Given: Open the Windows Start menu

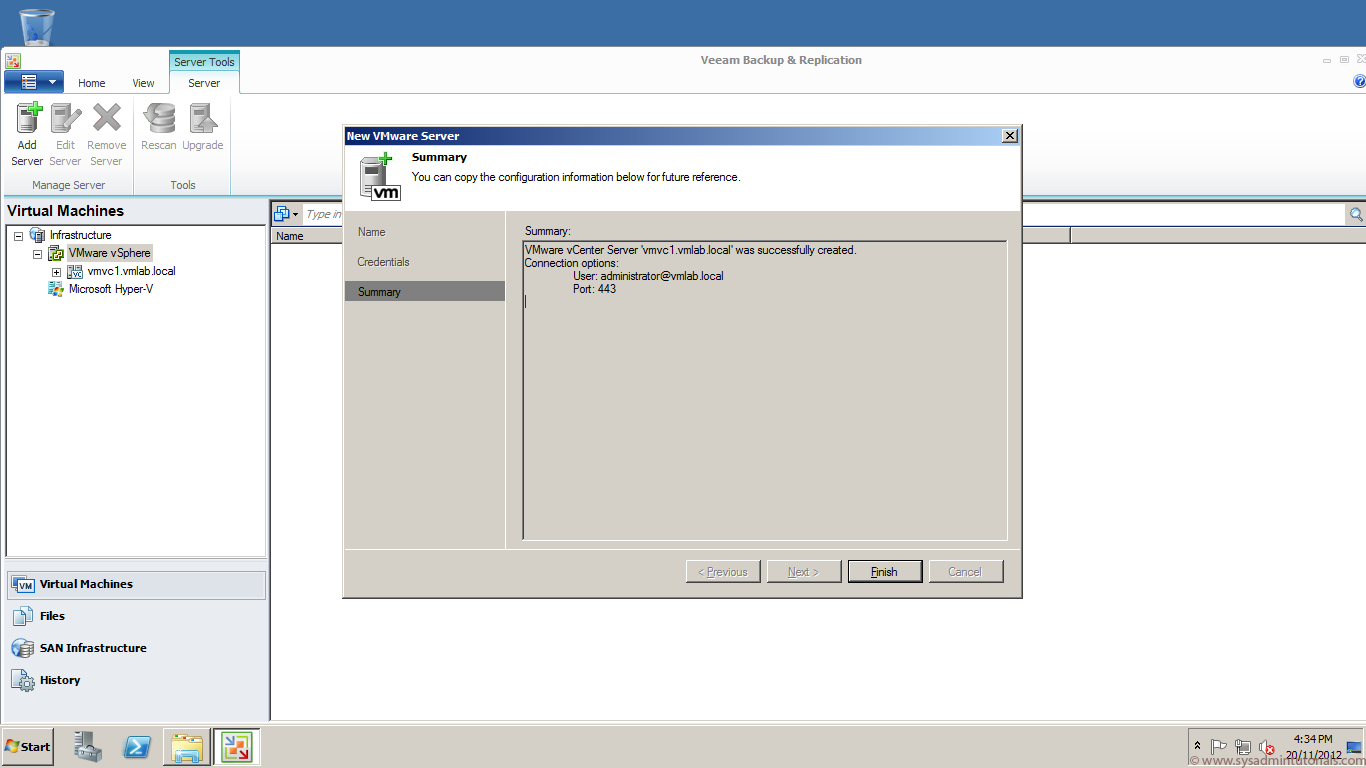Looking at the screenshot, I should point(27,747).
